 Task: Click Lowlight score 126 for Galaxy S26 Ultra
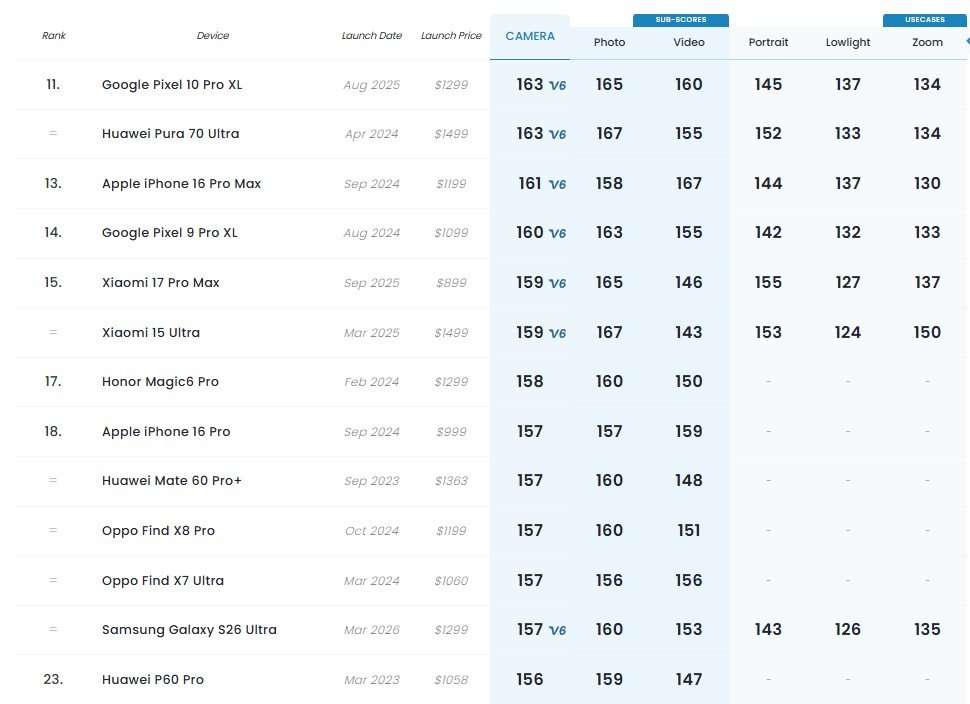(x=848, y=630)
